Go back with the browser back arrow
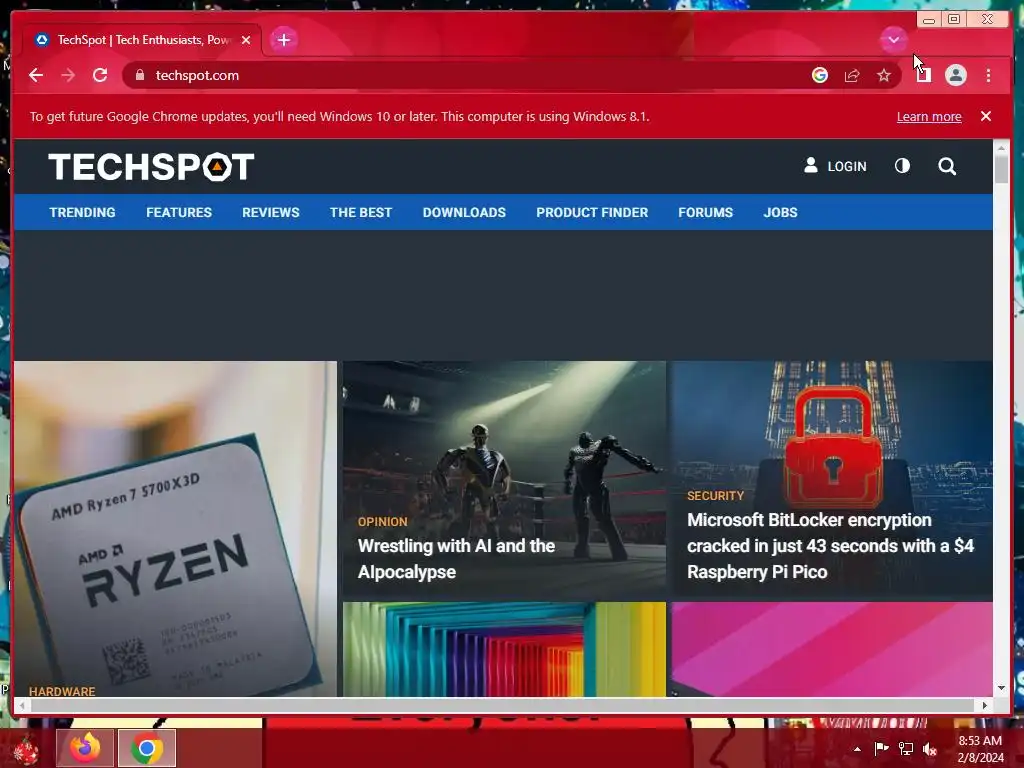1024x768 pixels. click(x=36, y=75)
